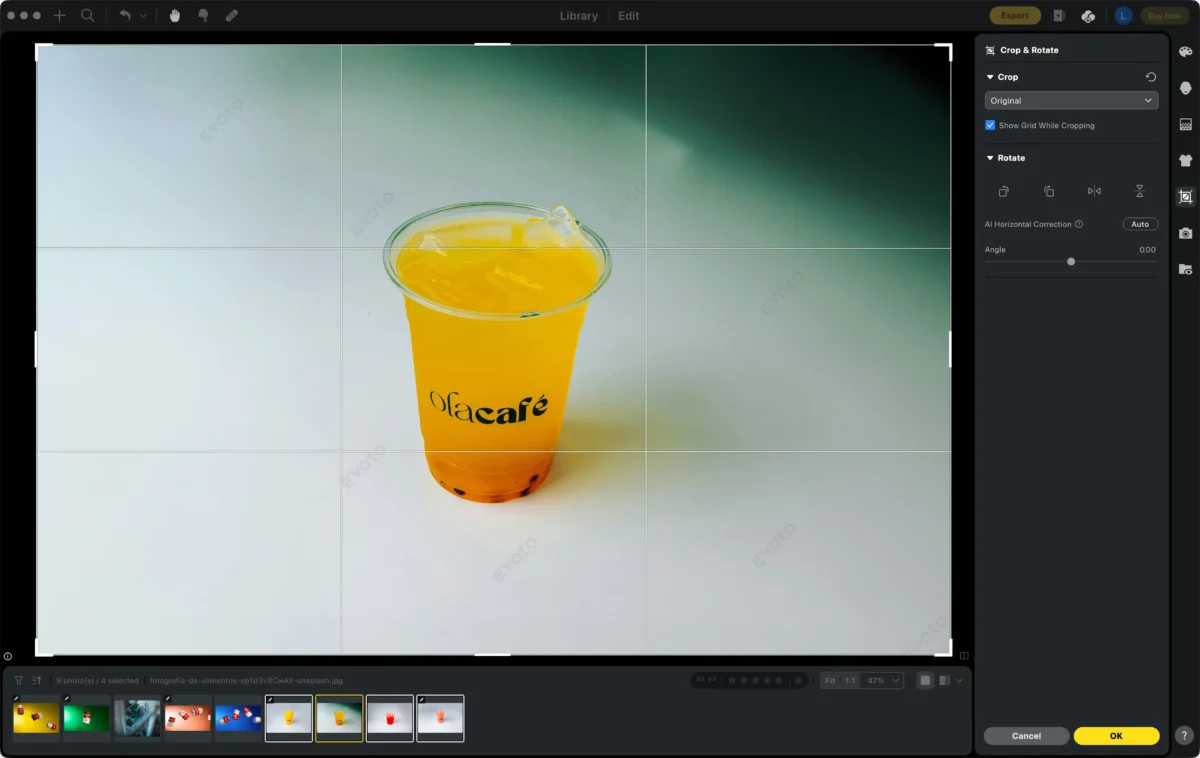Select the hand pan tool
The height and width of the screenshot is (758, 1200).
click(175, 16)
